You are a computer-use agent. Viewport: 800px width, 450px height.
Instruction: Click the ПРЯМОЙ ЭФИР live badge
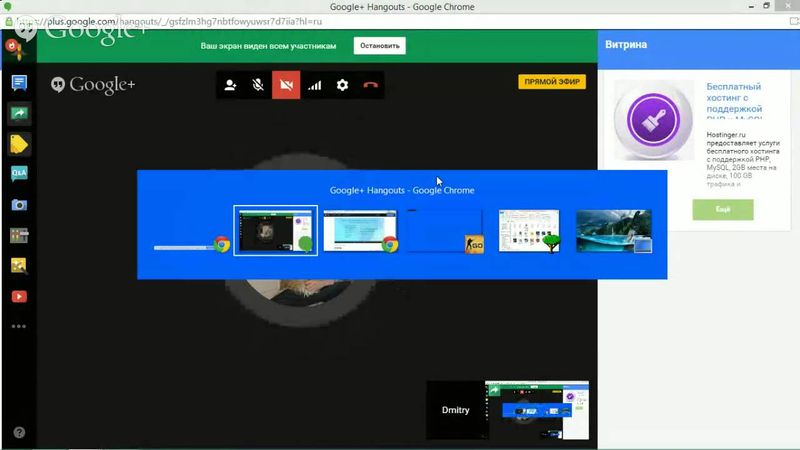(x=551, y=82)
